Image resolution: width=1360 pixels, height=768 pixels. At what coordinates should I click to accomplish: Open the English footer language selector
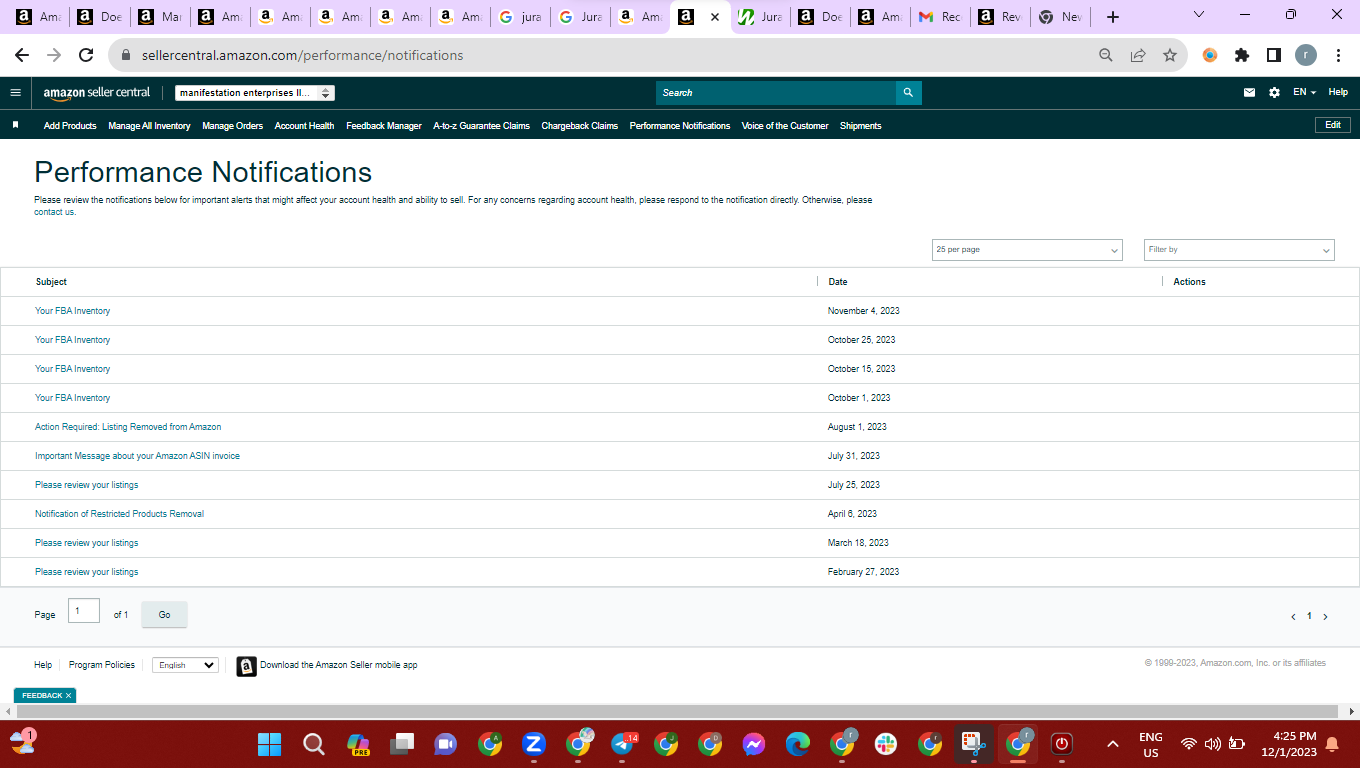[185, 665]
